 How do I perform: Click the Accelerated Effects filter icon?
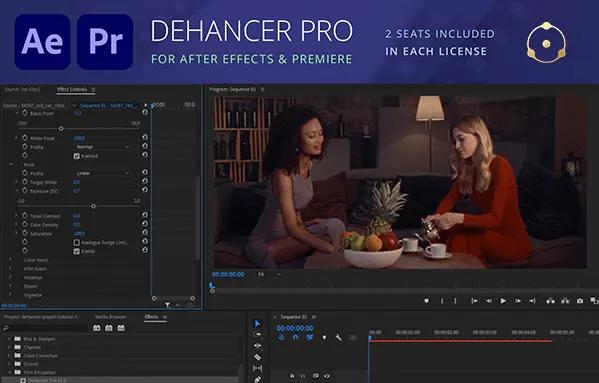coord(97,328)
